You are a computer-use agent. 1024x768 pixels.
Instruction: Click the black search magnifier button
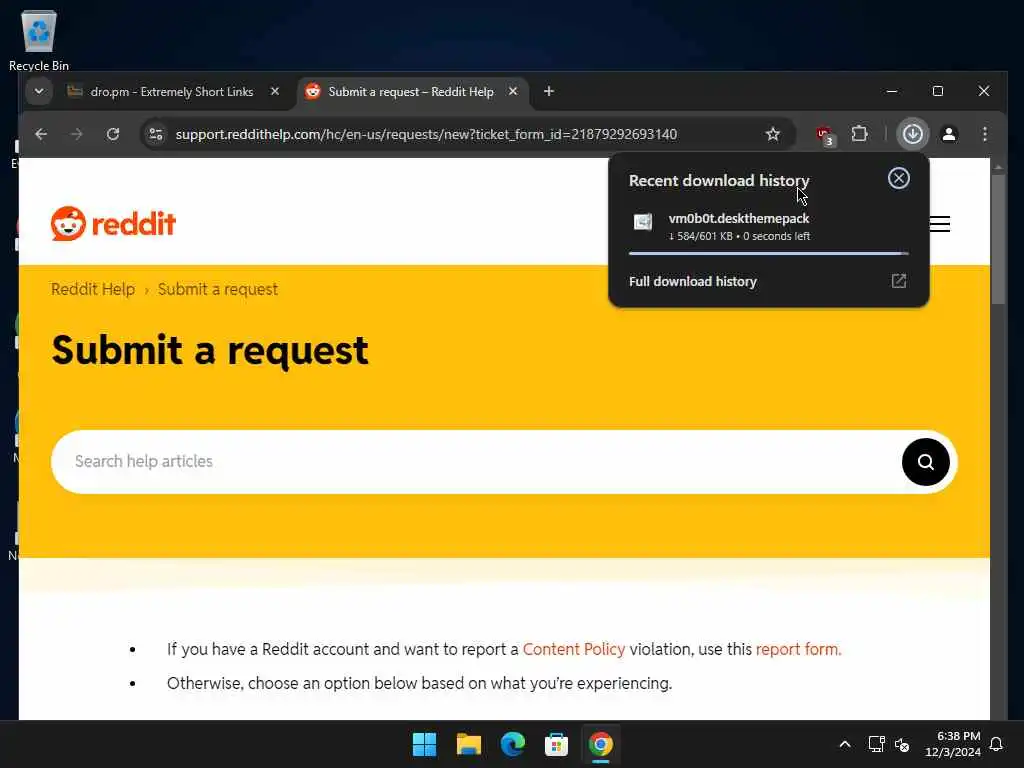coord(925,462)
